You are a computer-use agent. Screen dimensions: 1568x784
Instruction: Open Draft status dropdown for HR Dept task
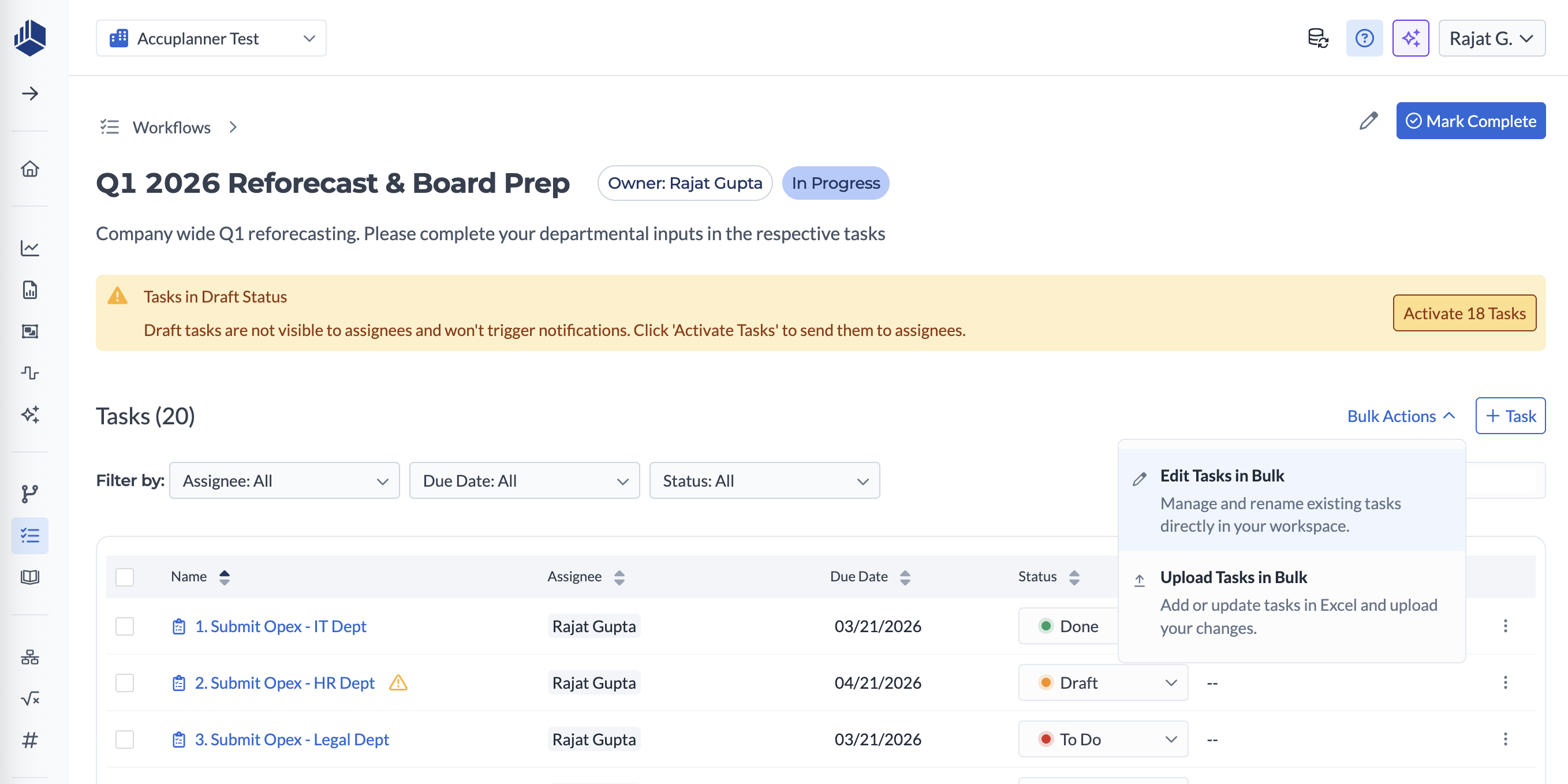tap(1102, 683)
